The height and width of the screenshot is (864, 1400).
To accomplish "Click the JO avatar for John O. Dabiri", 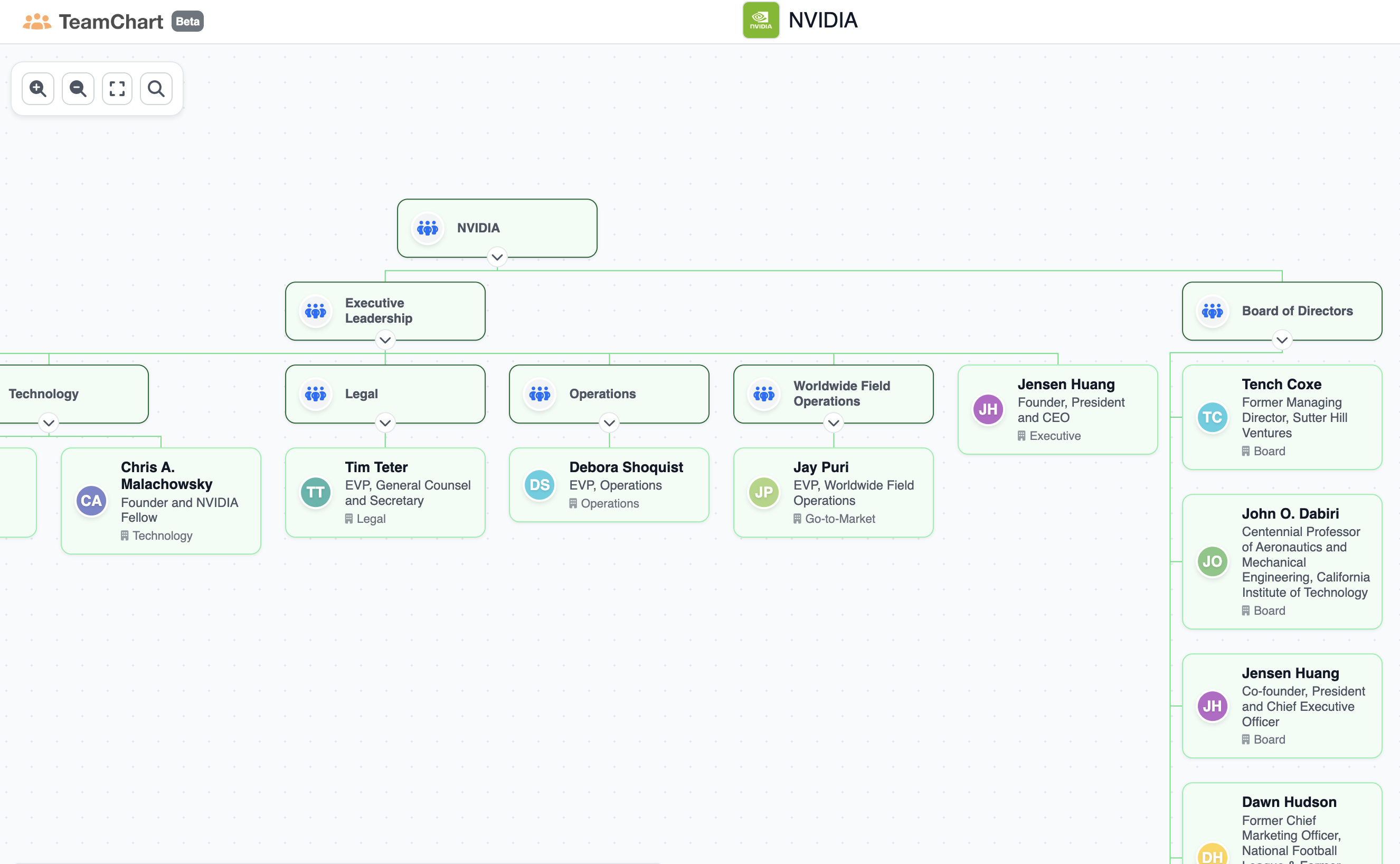I will (x=1212, y=562).
